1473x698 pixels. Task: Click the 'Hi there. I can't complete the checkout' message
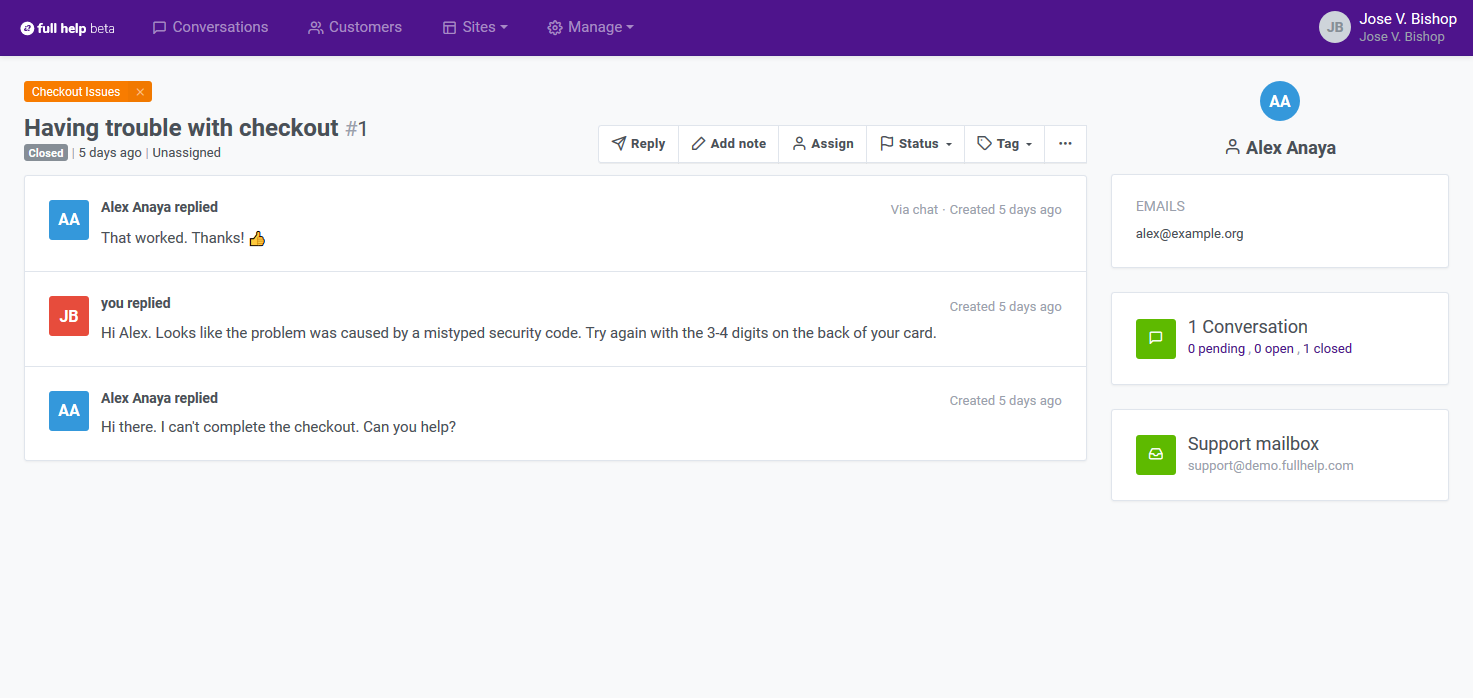pos(279,427)
